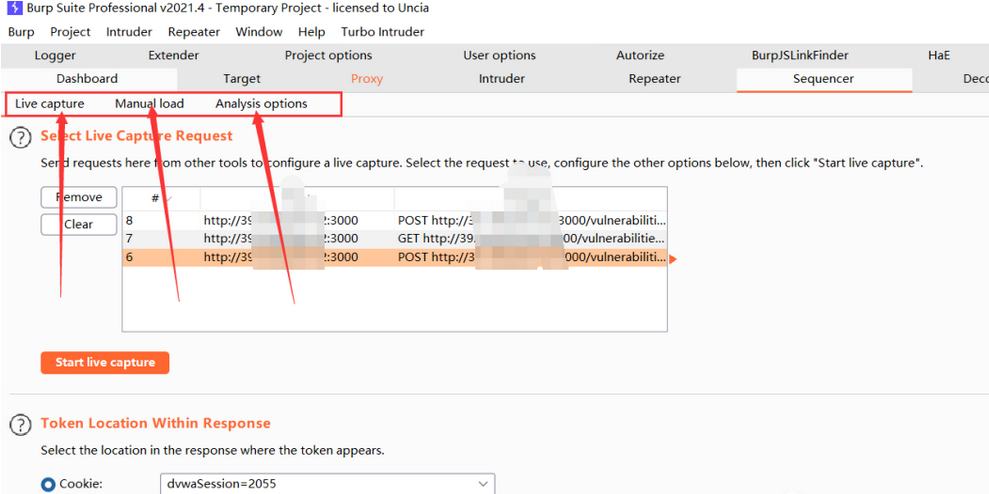Click the Burp Suite lightning app icon
This screenshot has height=494, width=989.
point(15,10)
